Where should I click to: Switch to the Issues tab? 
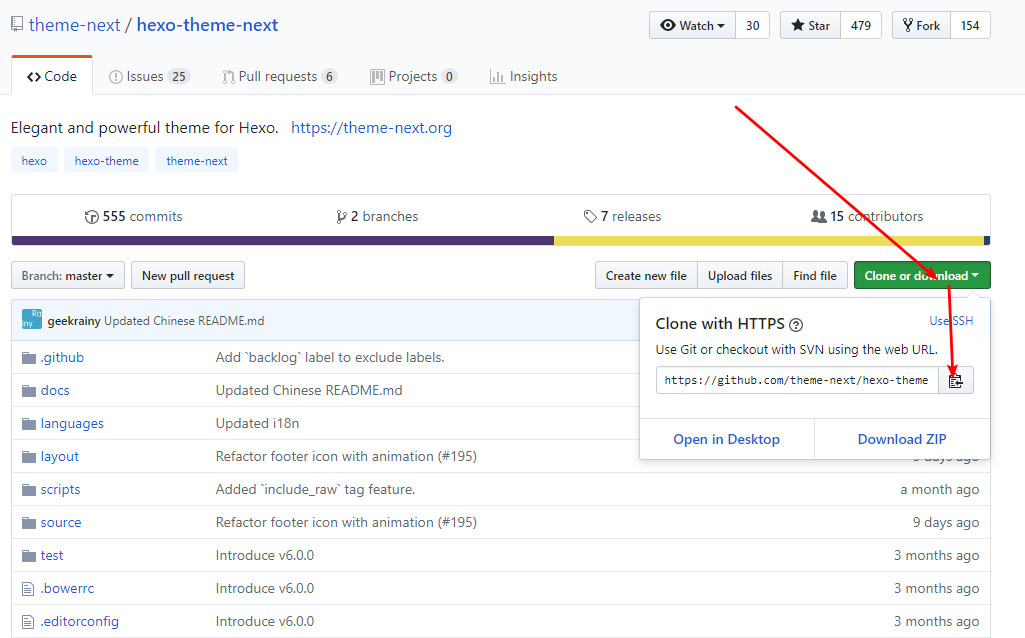[149, 76]
